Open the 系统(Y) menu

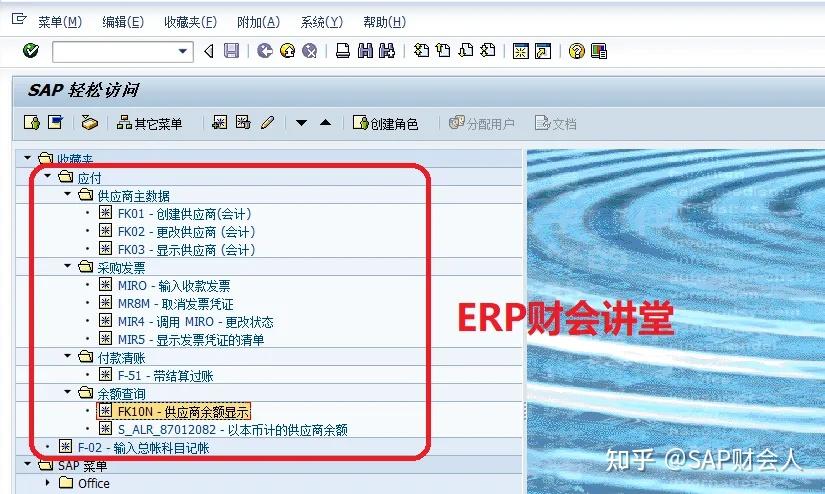(x=321, y=22)
